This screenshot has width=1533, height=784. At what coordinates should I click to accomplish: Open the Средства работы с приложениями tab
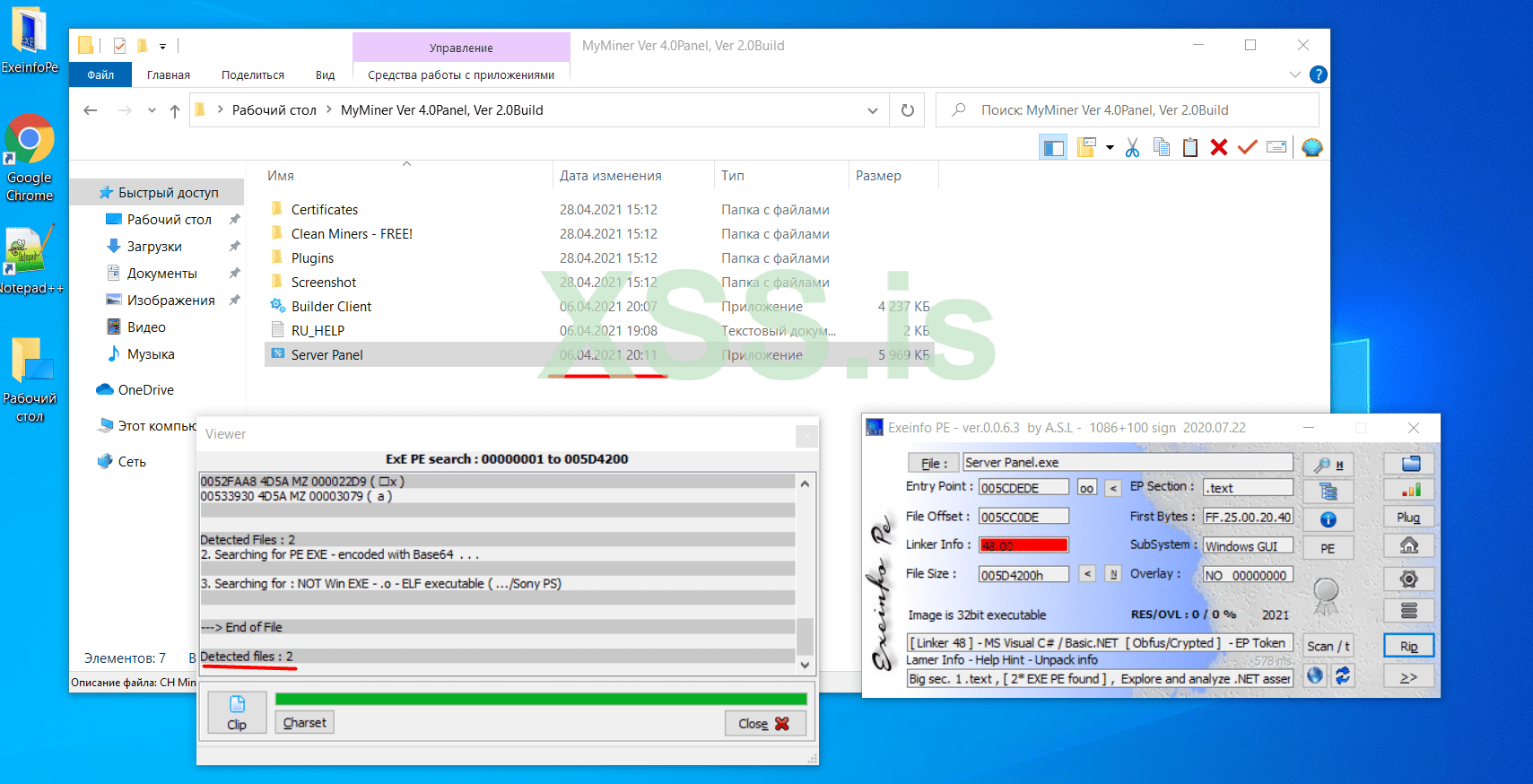[461, 75]
